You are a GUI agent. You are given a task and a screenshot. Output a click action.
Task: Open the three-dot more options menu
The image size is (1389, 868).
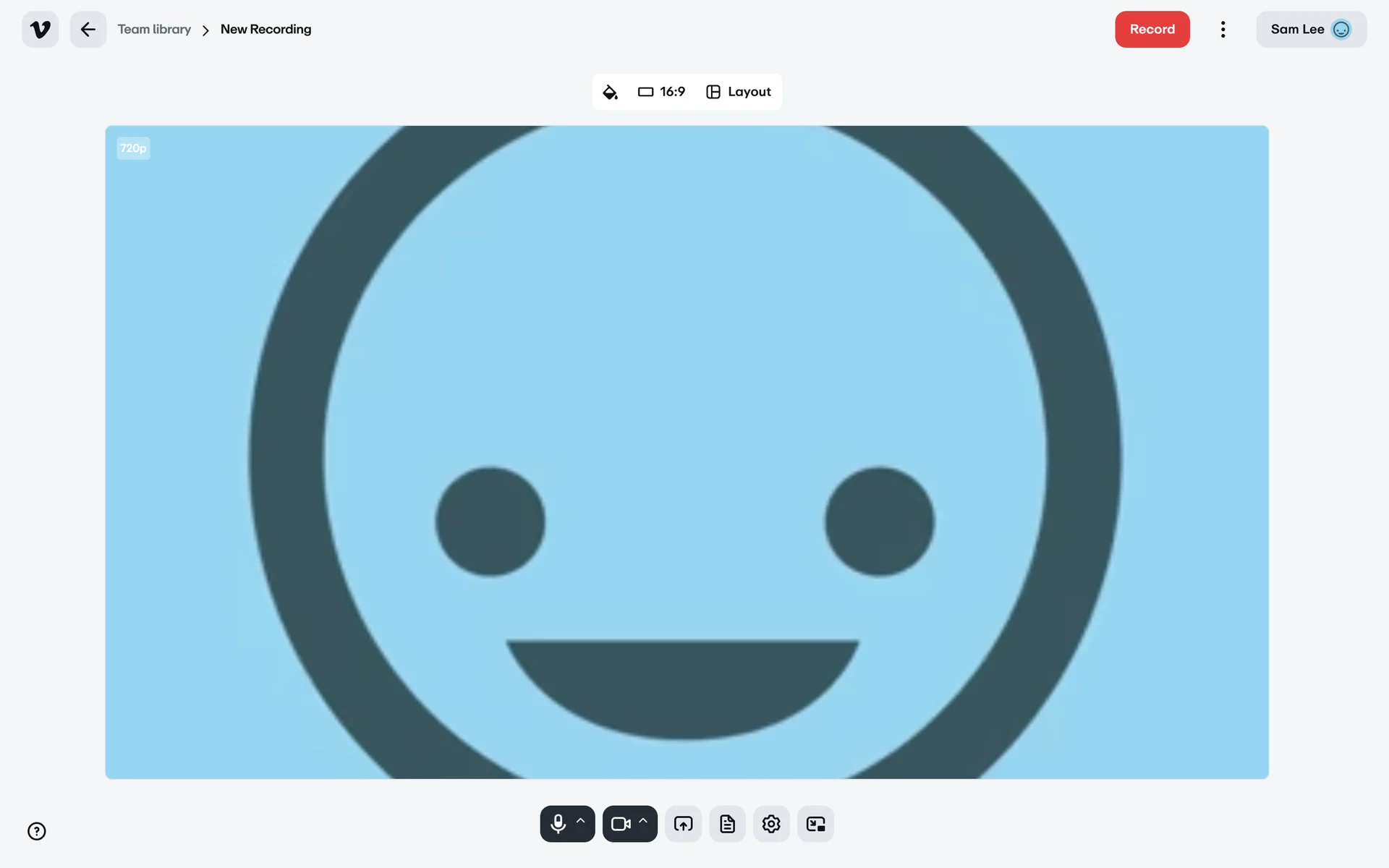[1223, 30]
